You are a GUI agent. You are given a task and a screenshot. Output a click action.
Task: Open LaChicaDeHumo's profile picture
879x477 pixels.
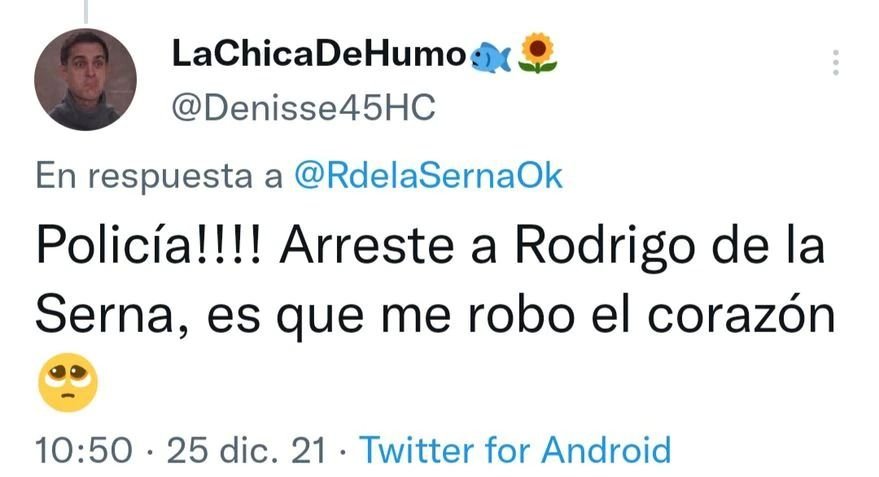(x=85, y=79)
